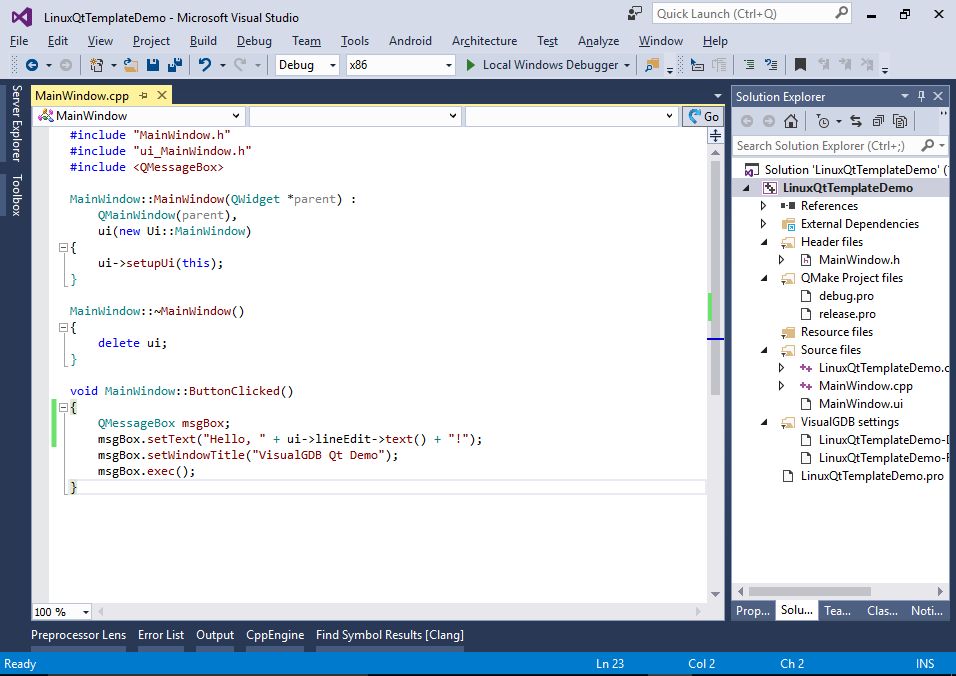Switch to the Error List tab
Viewport: 956px width, 676px height.
click(161, 634)
